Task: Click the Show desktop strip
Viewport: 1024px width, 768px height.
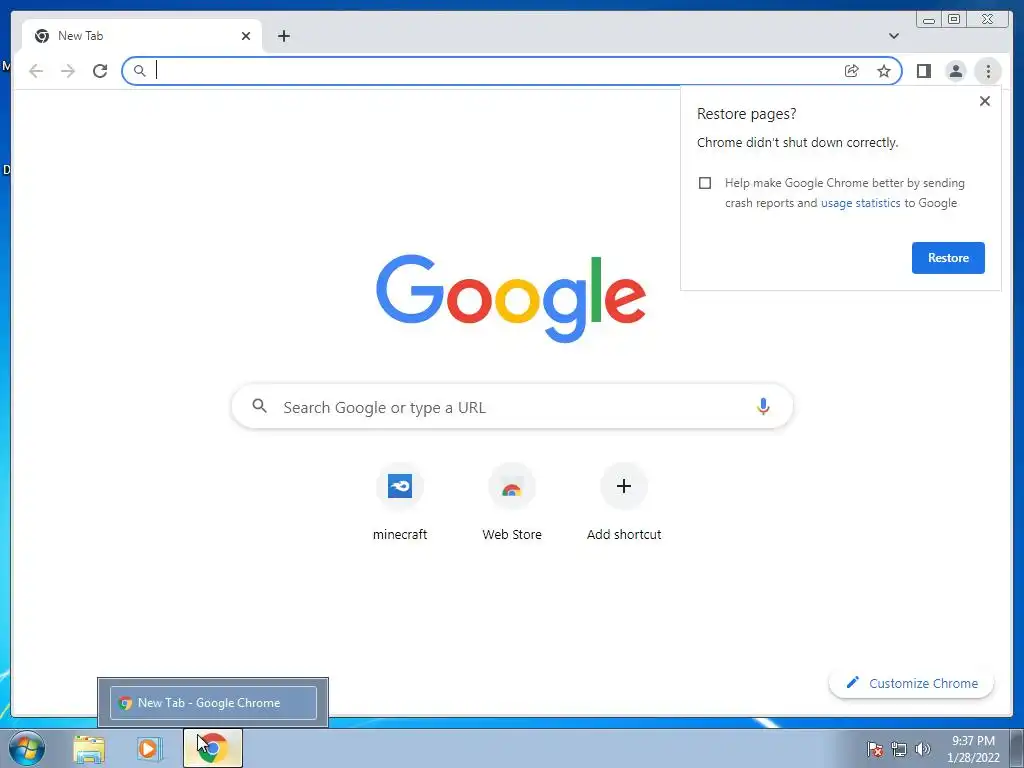Action: point(1017,748)
